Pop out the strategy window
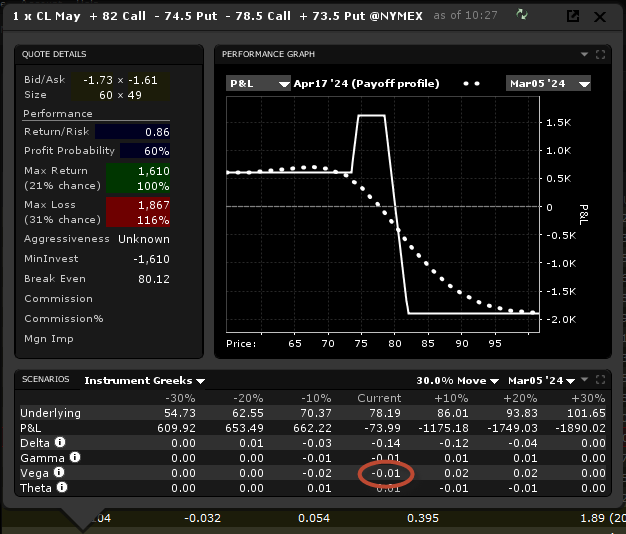626x534 pixels. [x=573, y=16]
